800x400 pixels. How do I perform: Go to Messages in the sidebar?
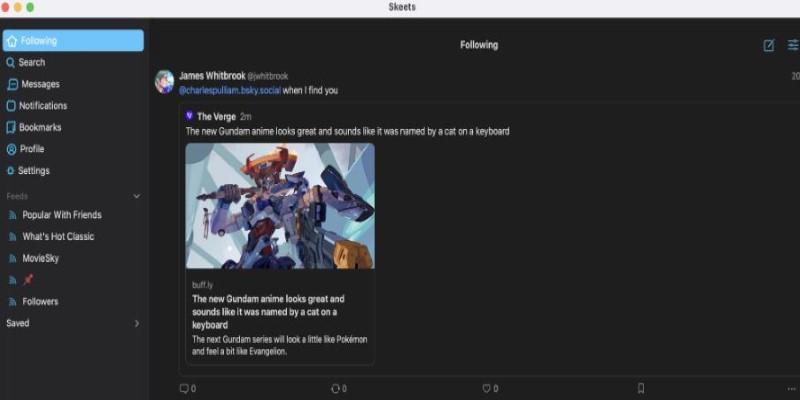pyautogui.click(x=39, y=84)
